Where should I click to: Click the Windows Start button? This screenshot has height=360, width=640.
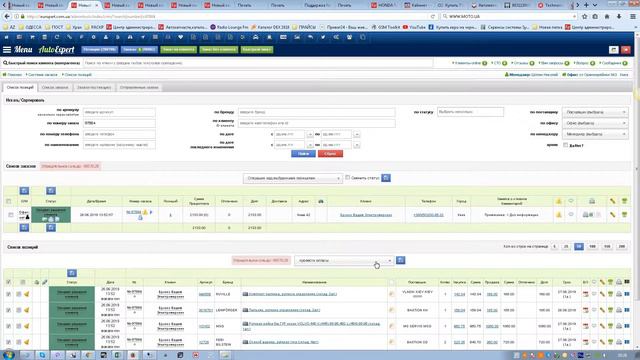point(8,355)
